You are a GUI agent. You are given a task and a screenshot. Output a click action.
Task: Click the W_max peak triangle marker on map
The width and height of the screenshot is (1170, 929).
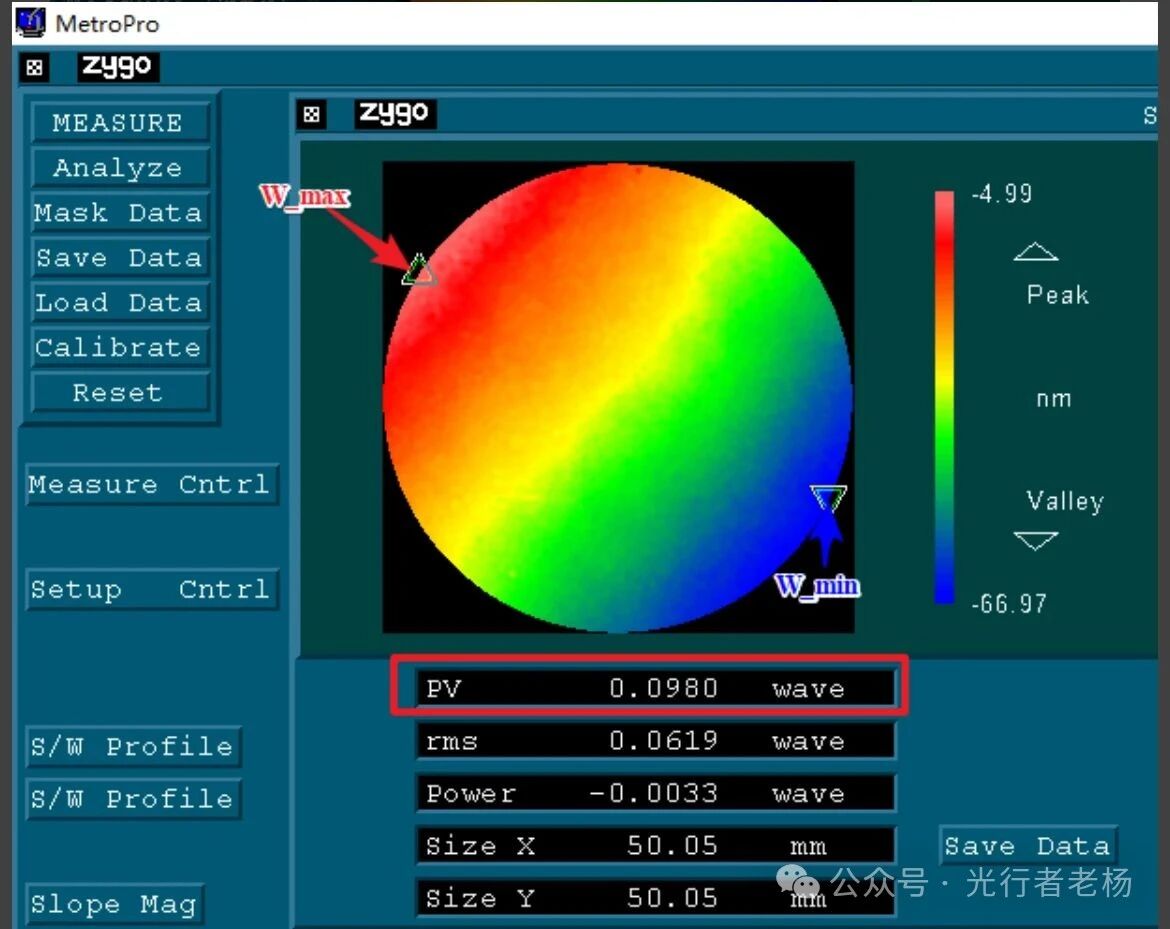[x=419, y=270]
